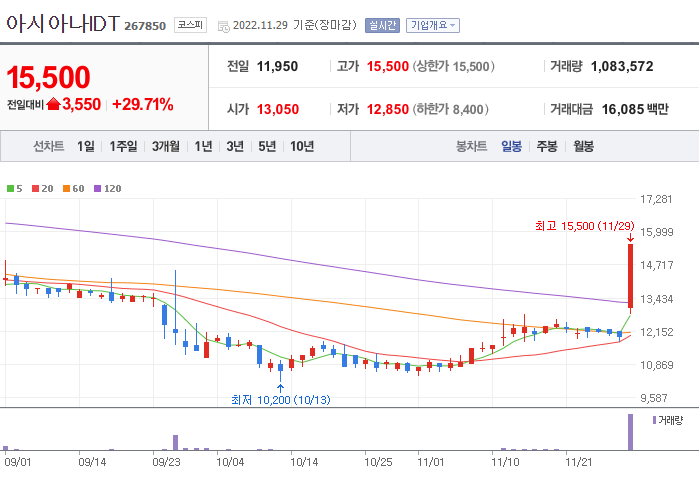699x488 pixels.
Task: Click the trading volume value 1,083,572
Action: 622,66
